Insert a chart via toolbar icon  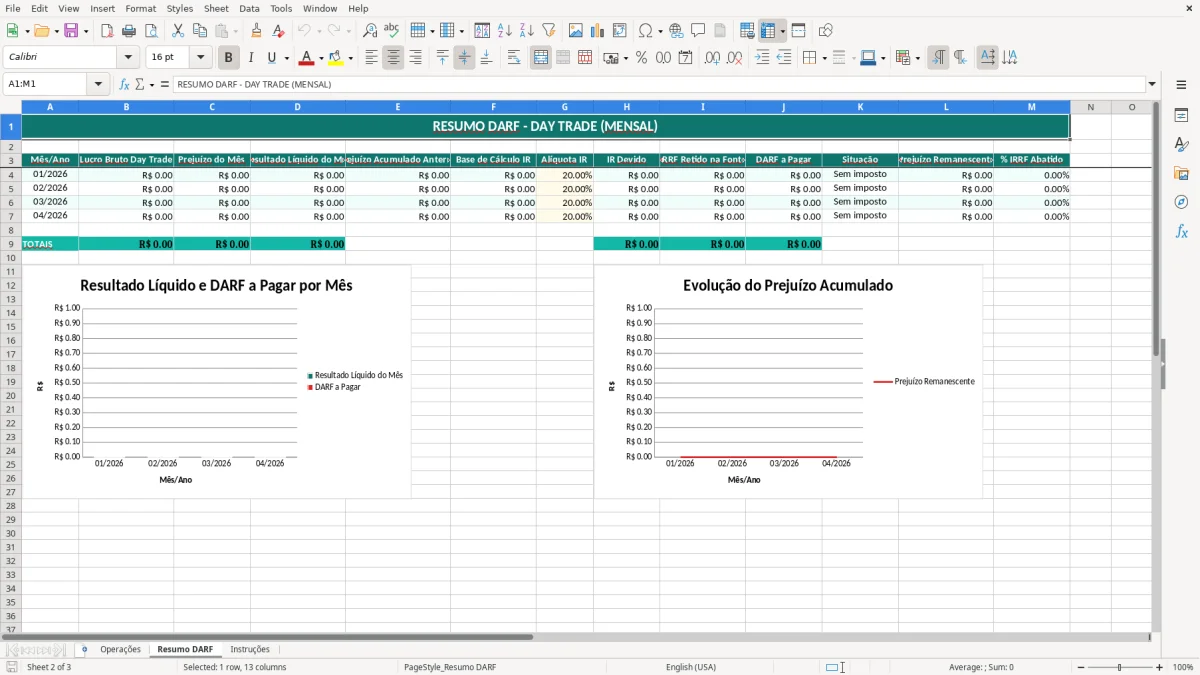click(x=598, y=31)
